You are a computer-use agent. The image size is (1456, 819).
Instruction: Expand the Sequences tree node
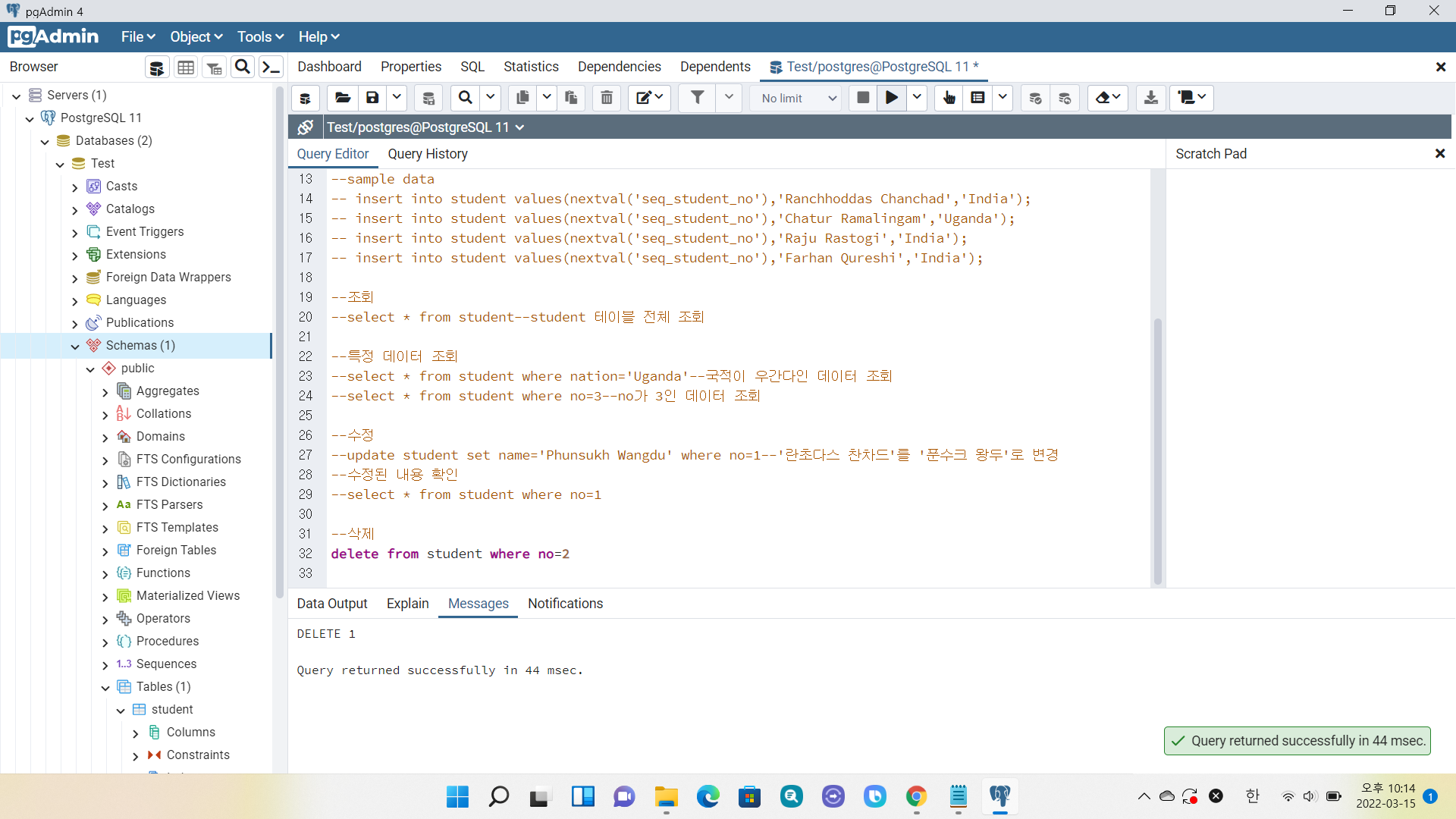(x=105, y=664)
